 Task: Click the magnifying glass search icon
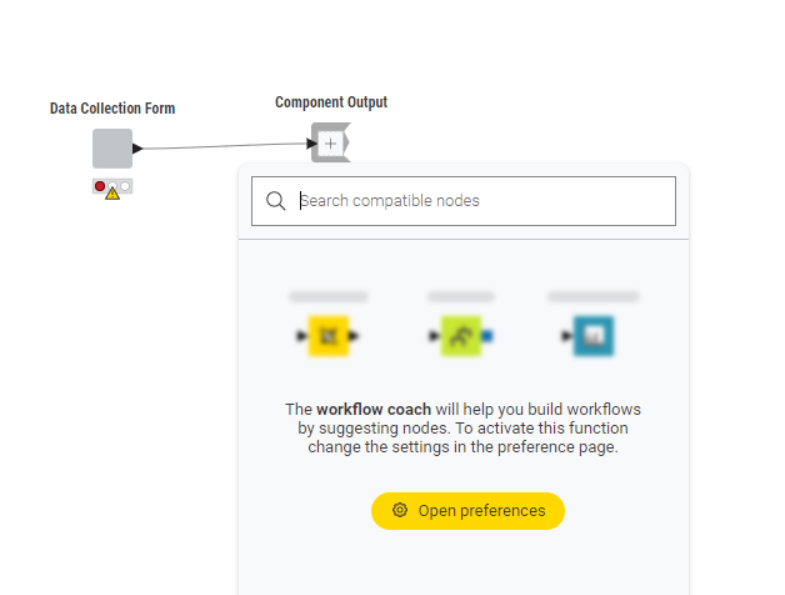point(276,201)
